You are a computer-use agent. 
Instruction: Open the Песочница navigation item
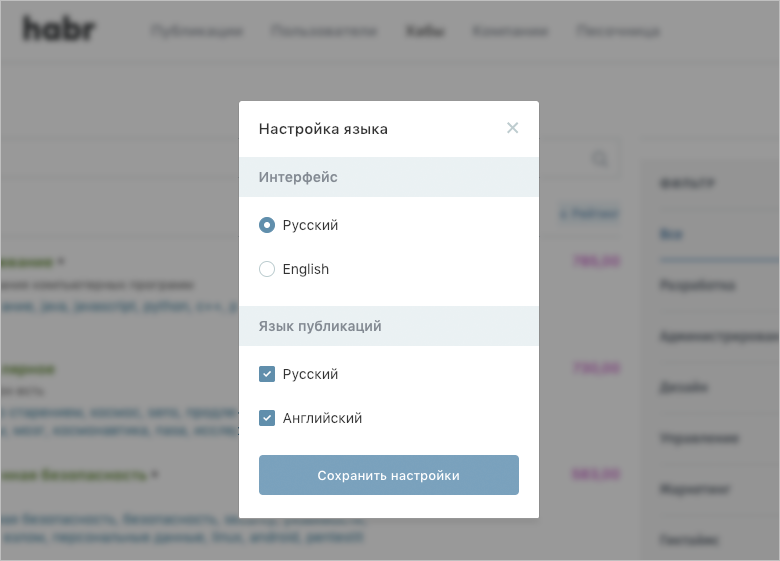[x=618, y=31]
